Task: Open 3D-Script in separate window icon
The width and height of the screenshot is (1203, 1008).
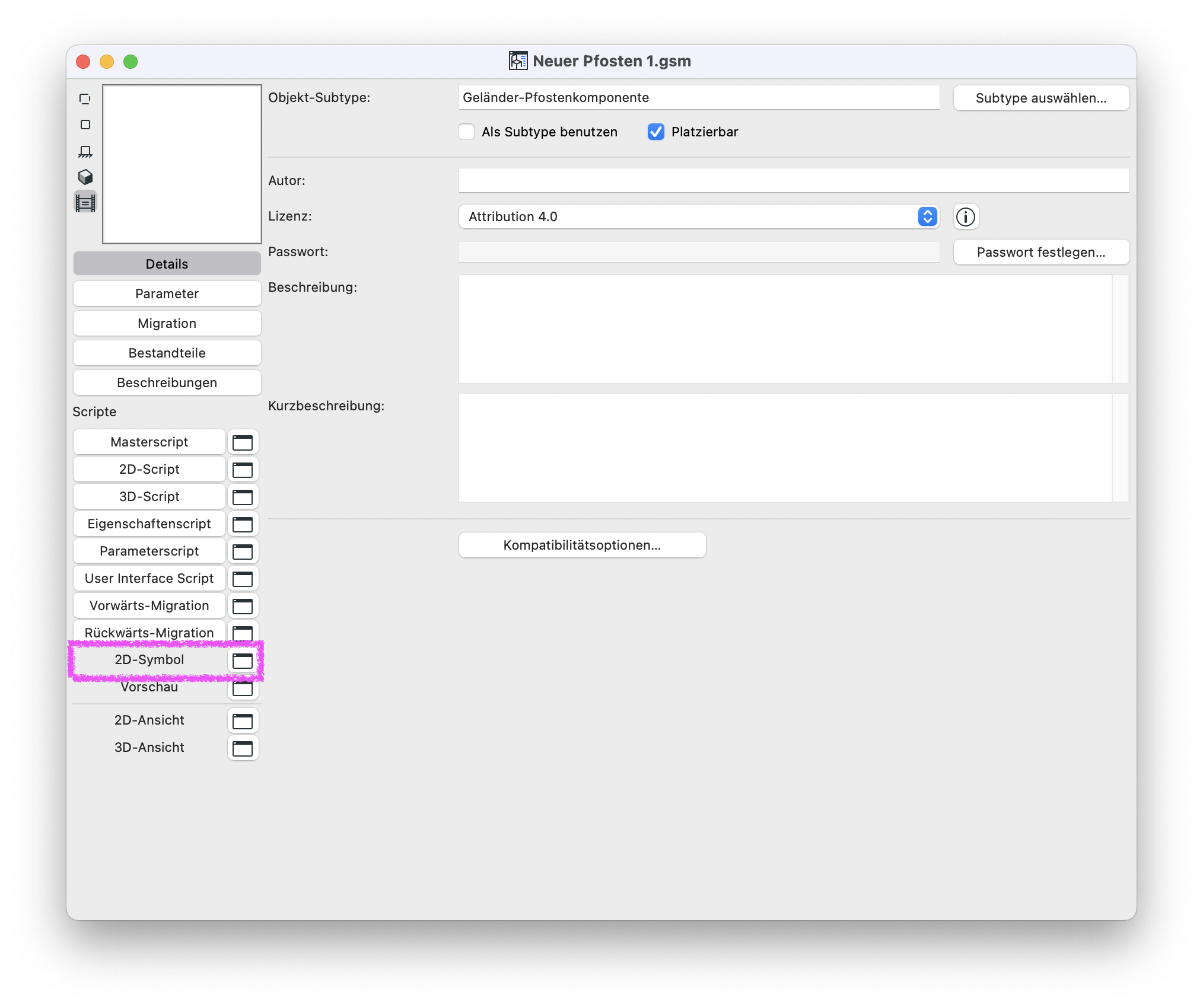Action: (x=243, y=497)
